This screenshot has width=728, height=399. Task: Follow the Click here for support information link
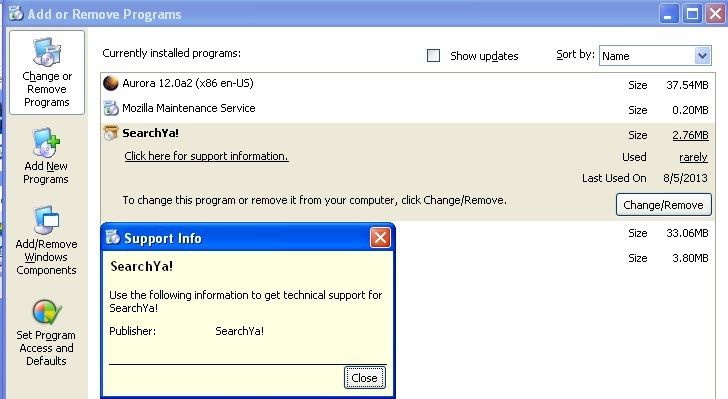(206, 156)
